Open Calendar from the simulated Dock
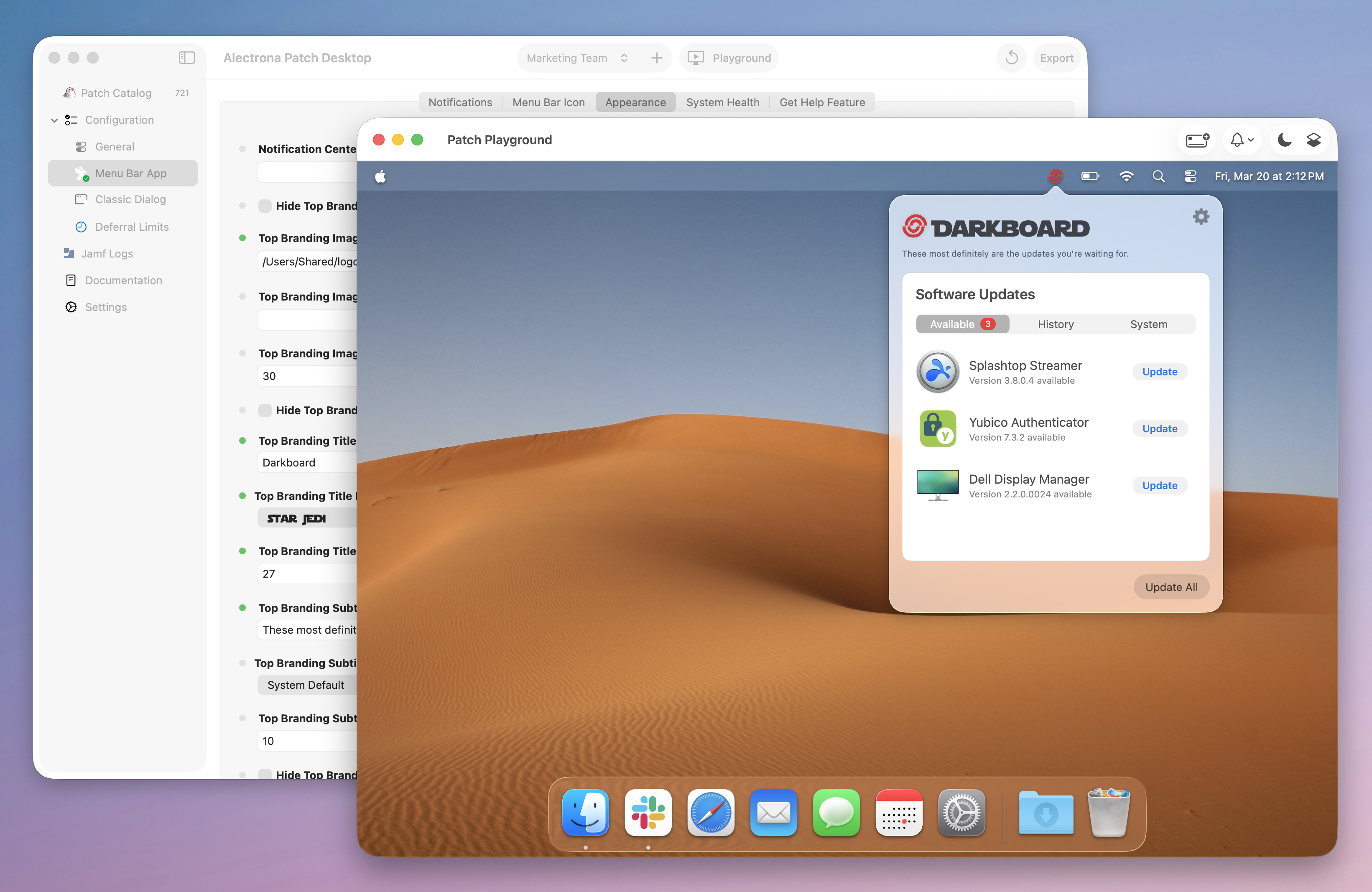1372x892 pixels. 899,813
